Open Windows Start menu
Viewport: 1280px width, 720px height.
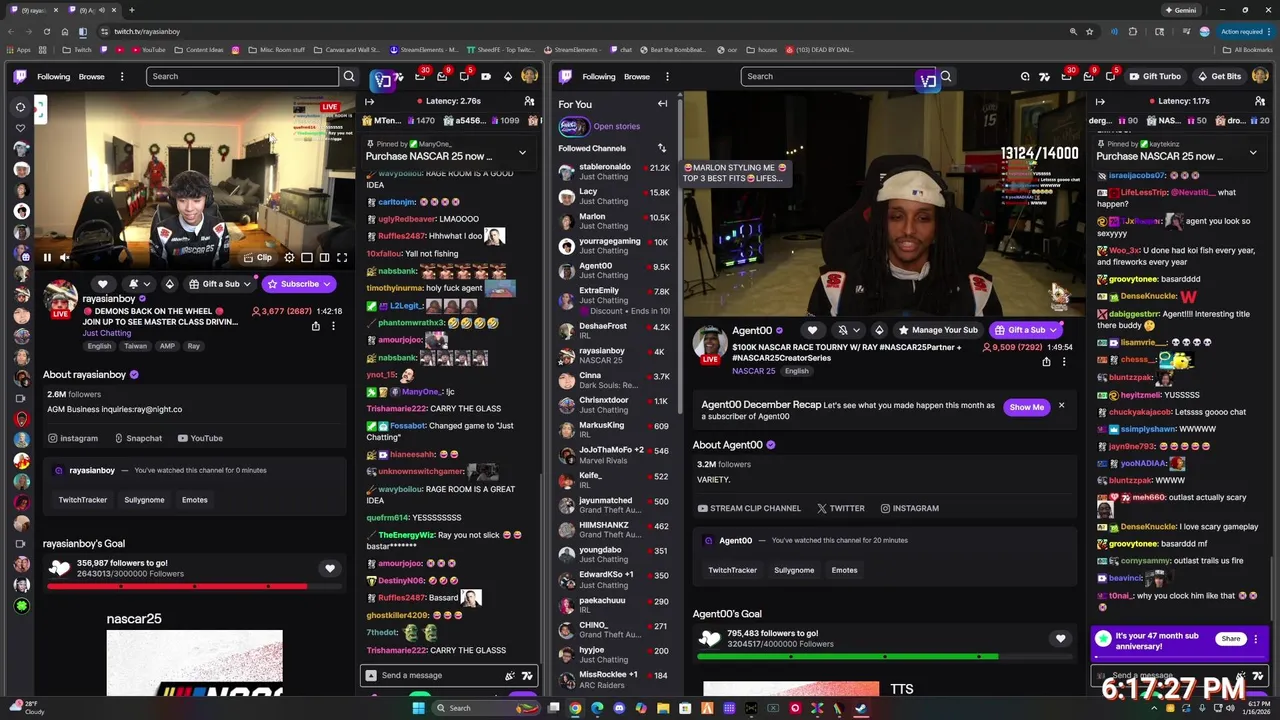pyautogui.click(x=418, y=708)
